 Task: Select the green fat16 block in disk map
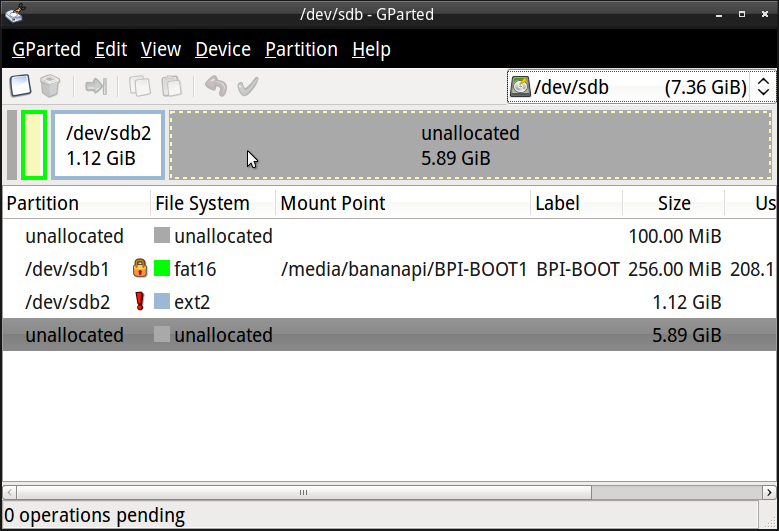[x=34, y=145]
